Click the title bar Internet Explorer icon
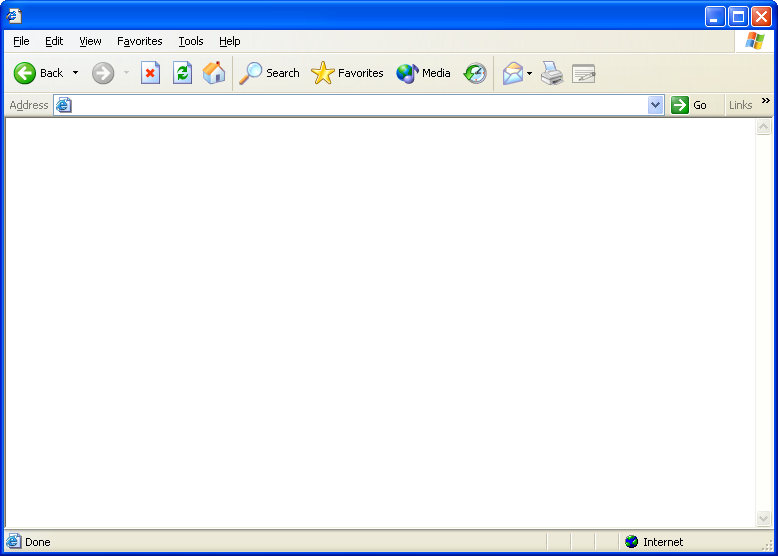The height and width of the screenshot is (556, 778). [14, 16]
